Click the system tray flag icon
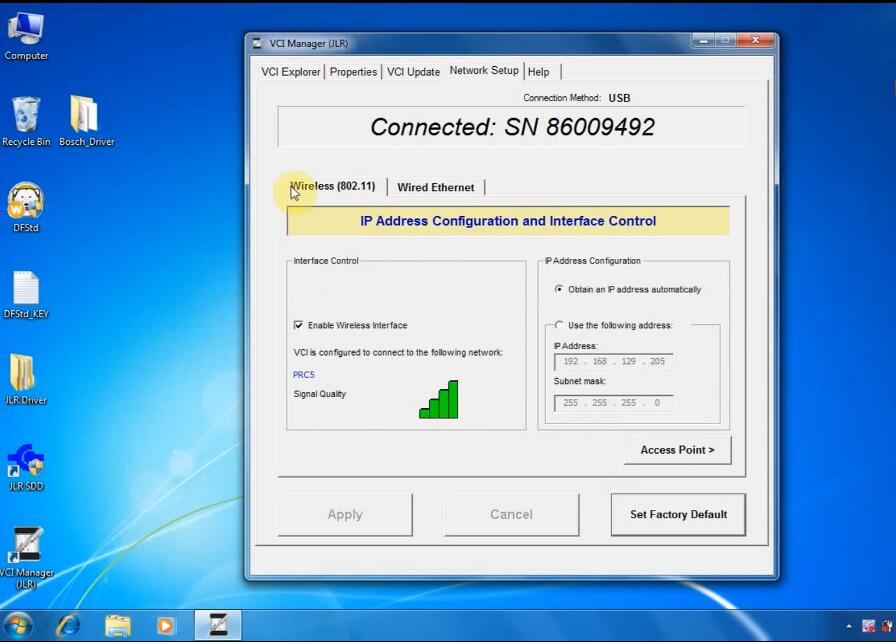Viewport: 896px width, 642px height. 868,627
